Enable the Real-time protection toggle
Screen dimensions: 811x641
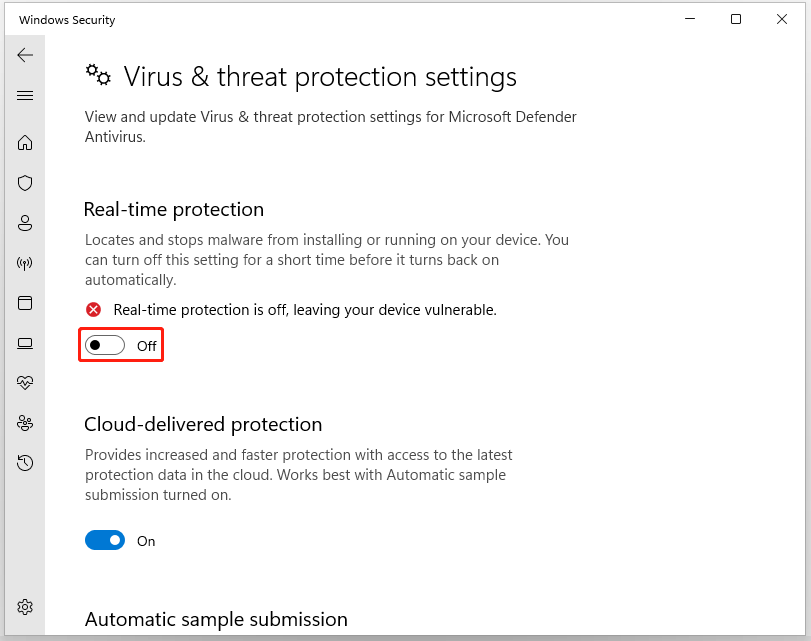point(103,344)
